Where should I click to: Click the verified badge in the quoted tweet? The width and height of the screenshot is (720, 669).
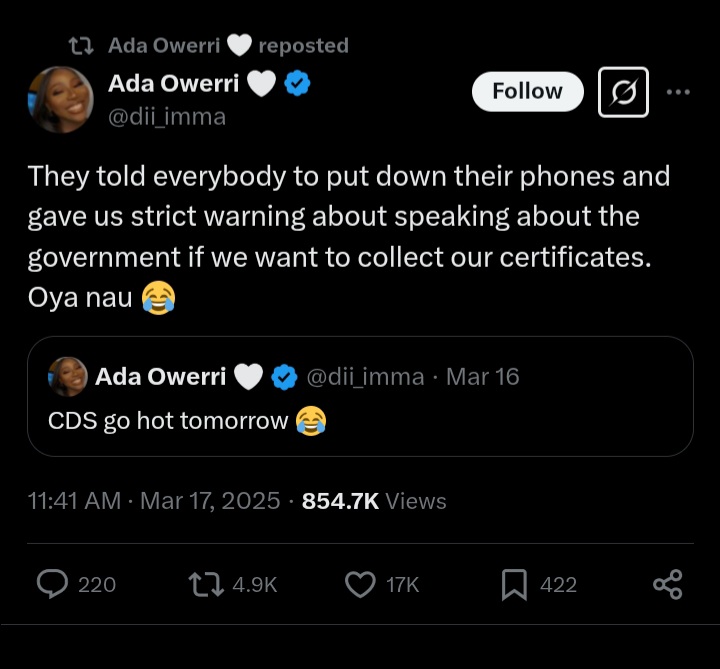[284, 377]
